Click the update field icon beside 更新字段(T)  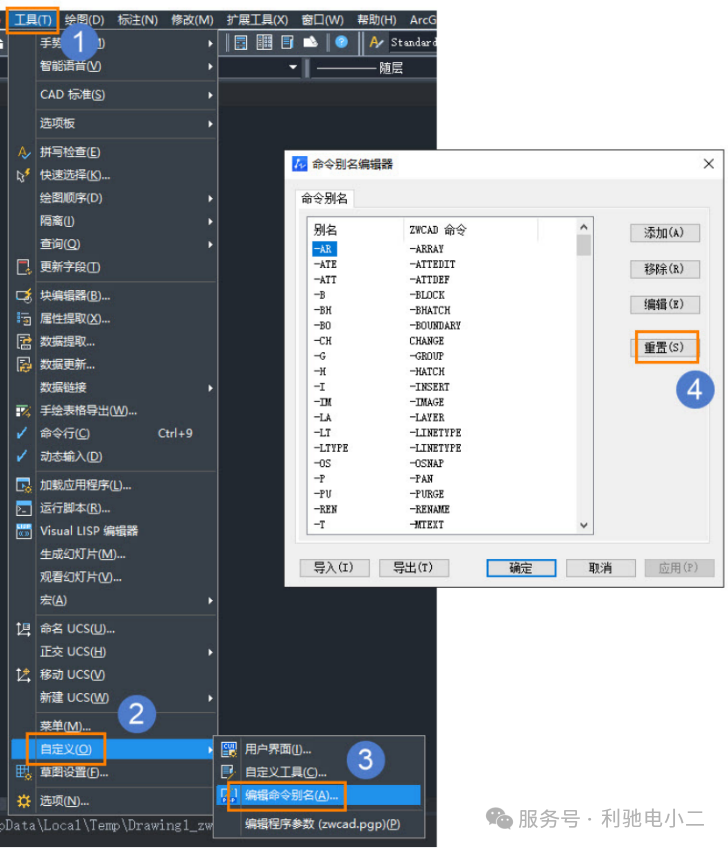click(x=23, y=267)
